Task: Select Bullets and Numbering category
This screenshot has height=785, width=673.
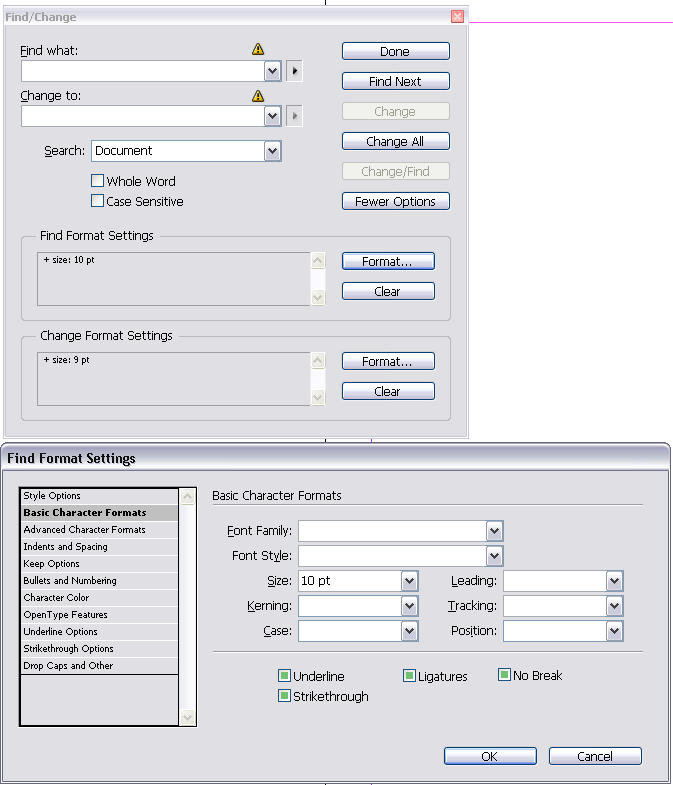Action: 99,581
